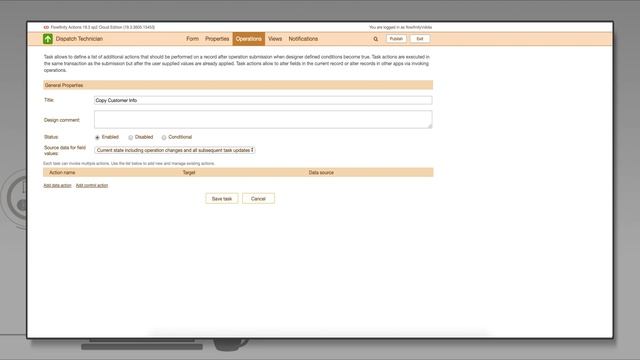The width and height of the screenshot is (640, 360).
Task: Click the Add data action link
Action: (x=57, y=185)
